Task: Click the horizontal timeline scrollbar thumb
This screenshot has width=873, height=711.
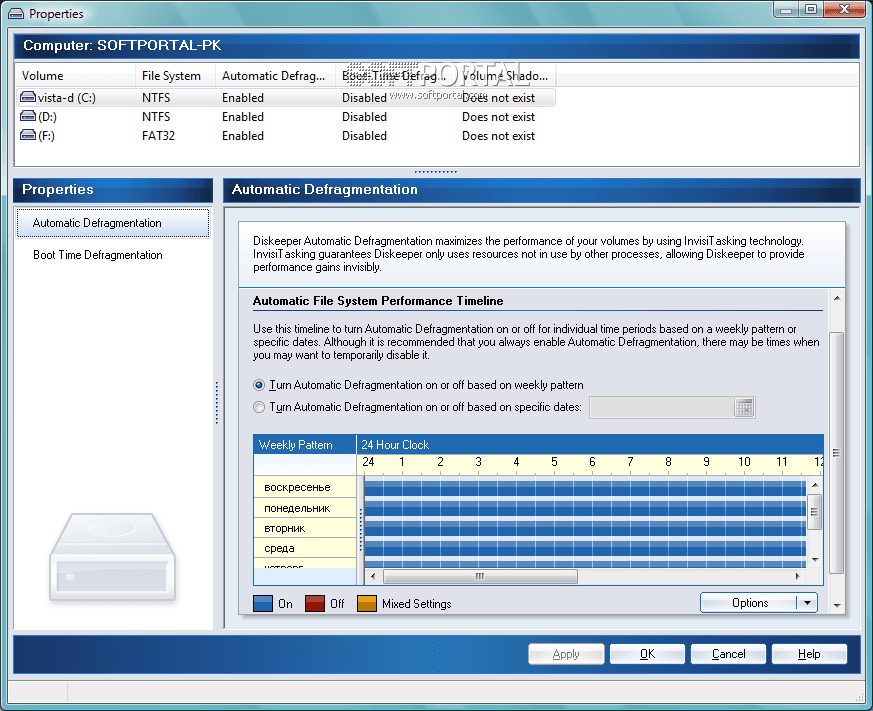Action: click(x=480, y=576)
